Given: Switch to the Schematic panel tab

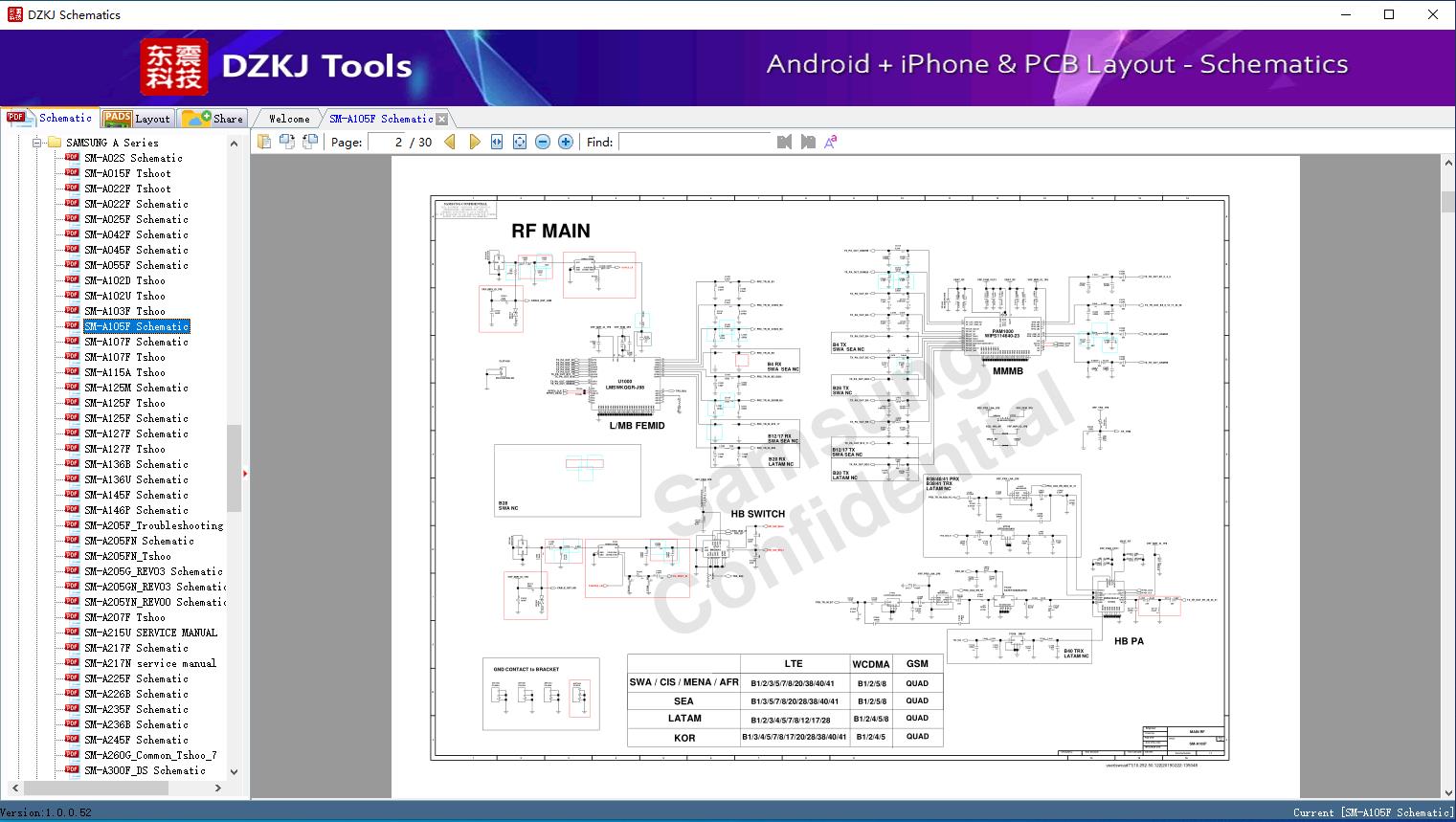Looking at the screenshot, I should coord(50,118).
